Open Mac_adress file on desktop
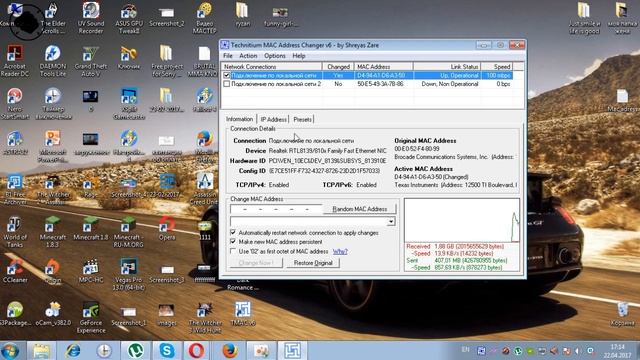The image size is (640, 360). pyautogui.click(x=622, y=101)
